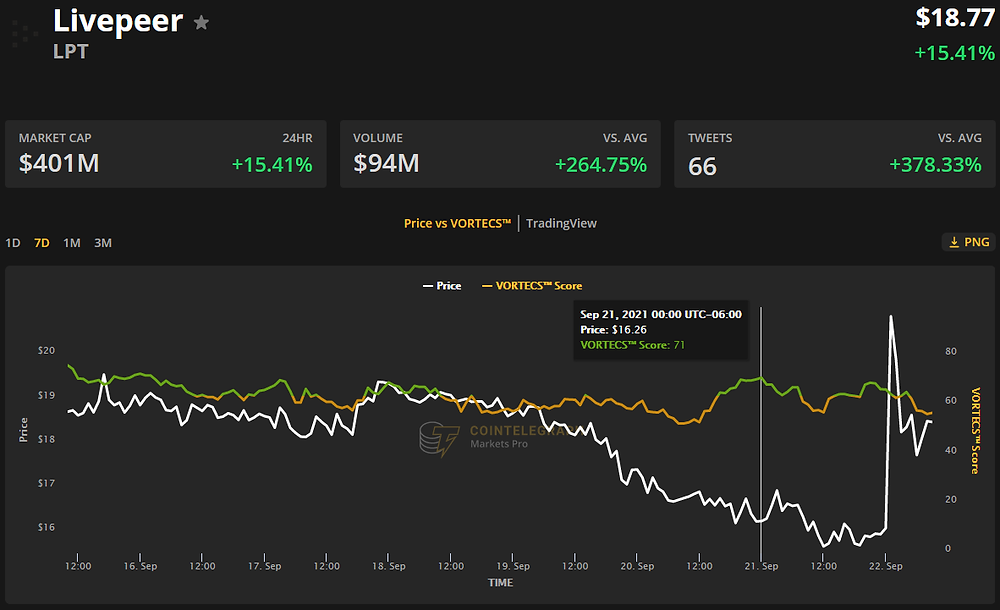Viewport: 1000px width, 610px height.
Task: Switch to TradingView chart tab
Action: click(561, 223)
